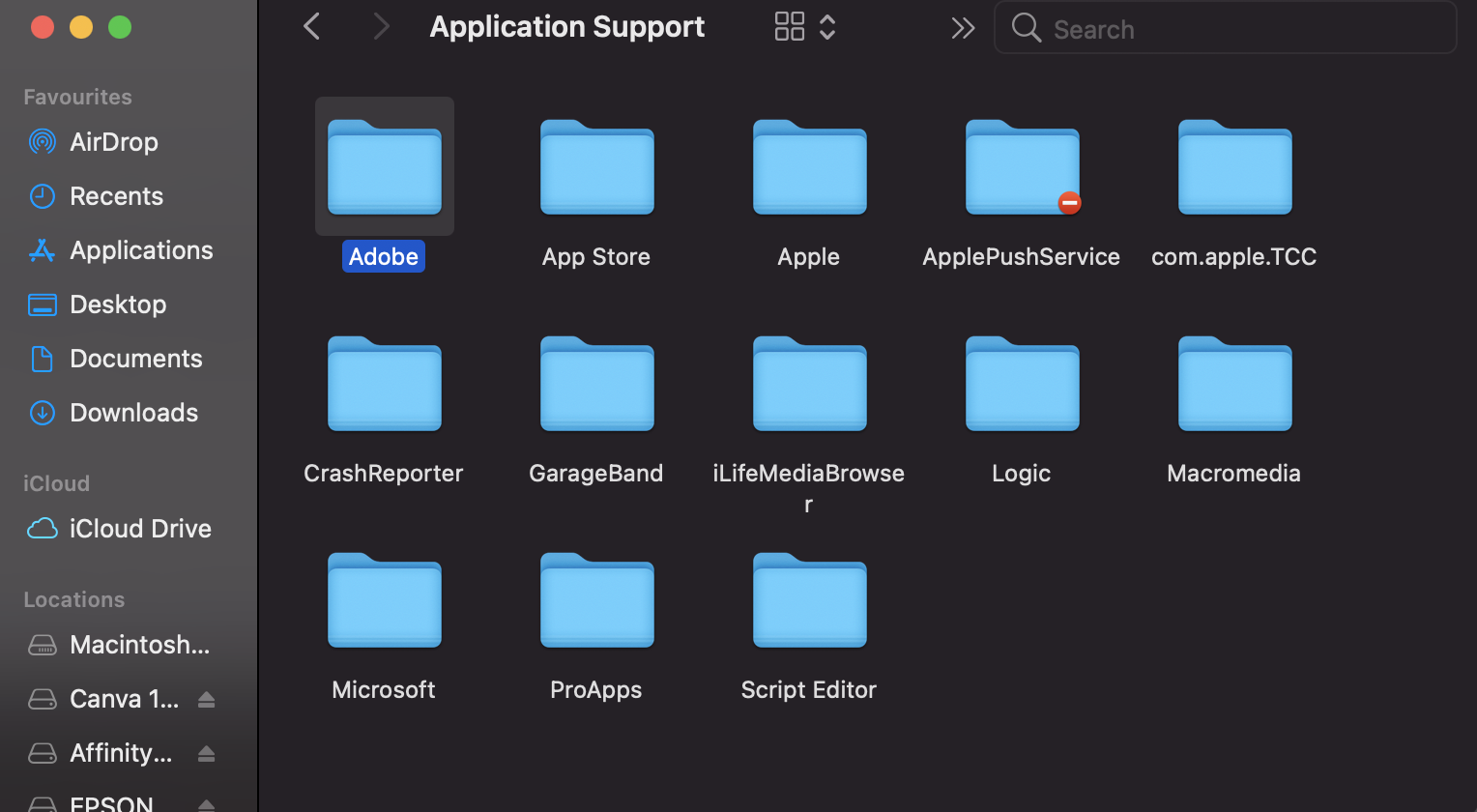Select the CrashReporter folder icon
The height and width of the screenshot is (812, 1477).
coord(385,383)
